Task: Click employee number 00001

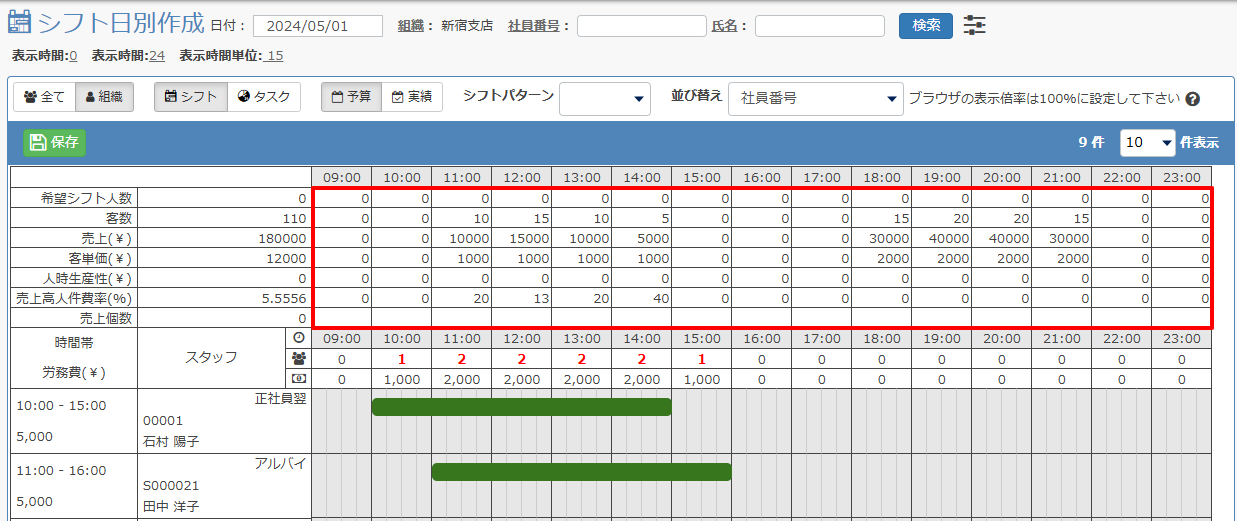Action: pyautogui.click(x=163, y=420)
